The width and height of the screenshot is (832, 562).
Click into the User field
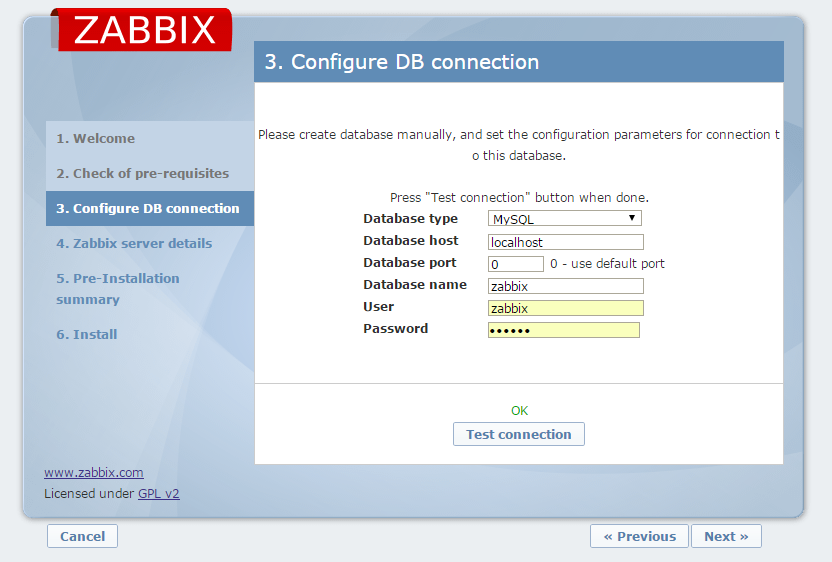click(566, 308)
